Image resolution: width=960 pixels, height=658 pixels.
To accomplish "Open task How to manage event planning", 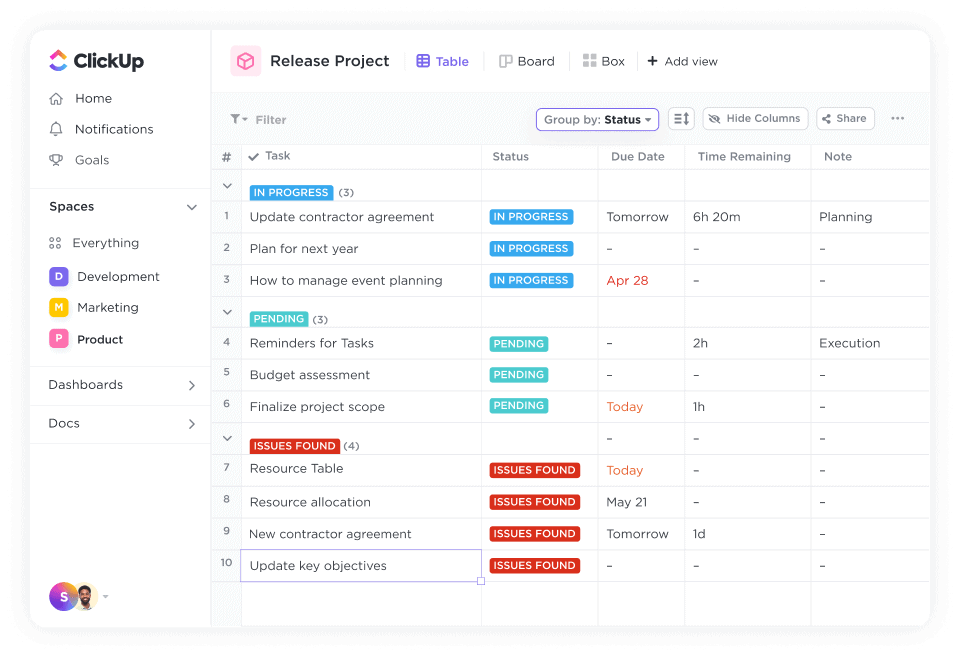I will [346, 280].
